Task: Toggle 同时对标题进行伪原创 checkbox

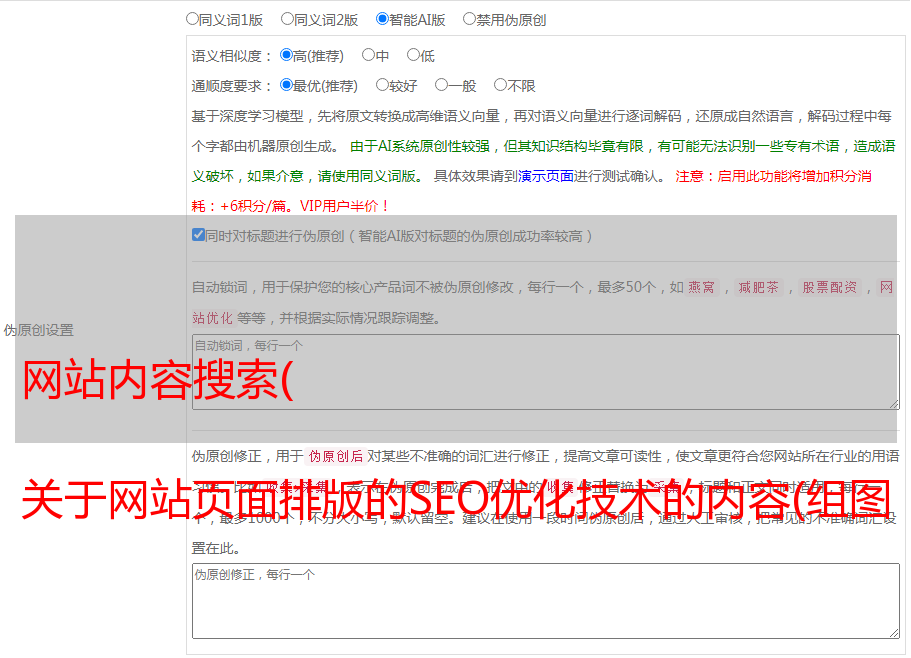Action: (x=198, y=235)
